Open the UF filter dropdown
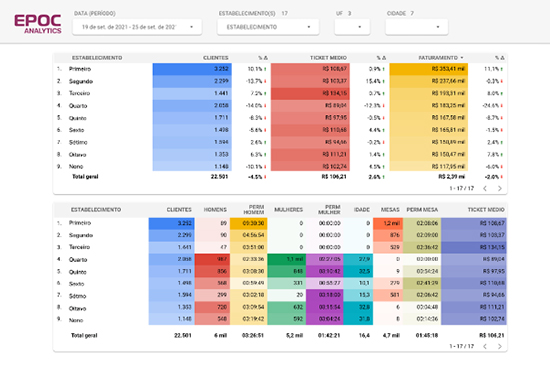The height and width of the screenshot is (365, 550). coord(352,27)
